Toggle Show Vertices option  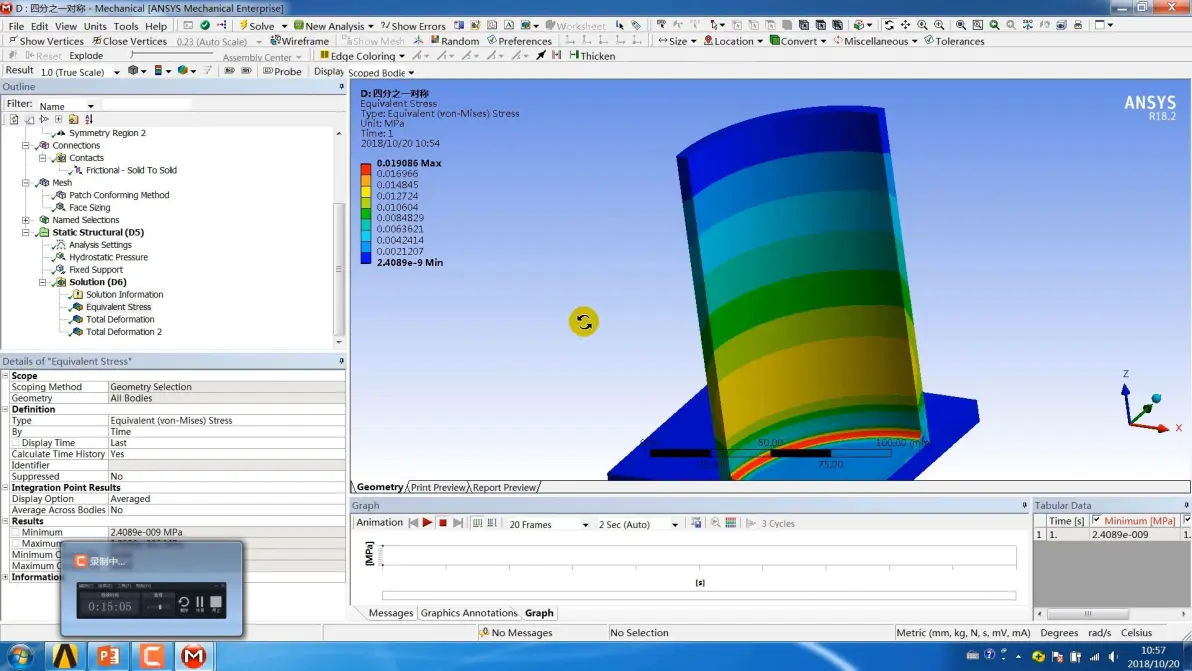coord(46,41)
